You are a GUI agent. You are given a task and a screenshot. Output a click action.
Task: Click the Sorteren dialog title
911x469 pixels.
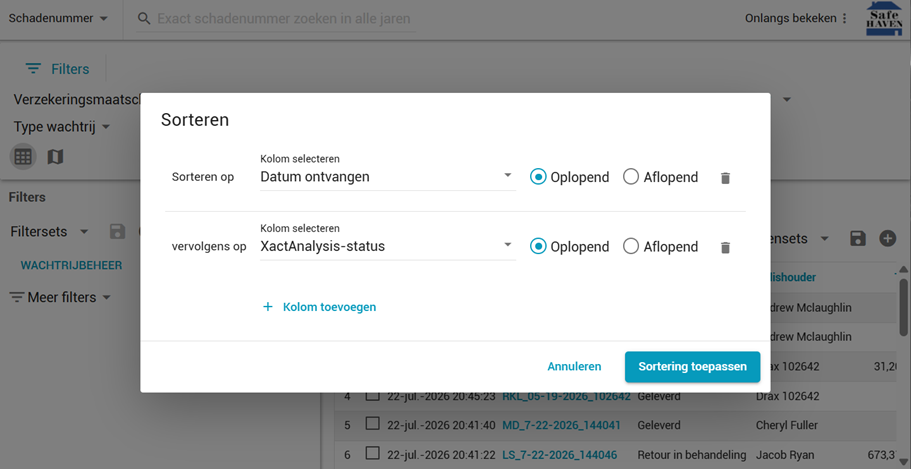tap(195, 120)
